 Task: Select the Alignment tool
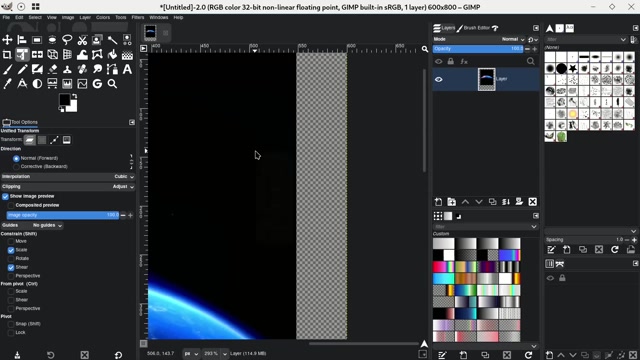coord(22,40)
